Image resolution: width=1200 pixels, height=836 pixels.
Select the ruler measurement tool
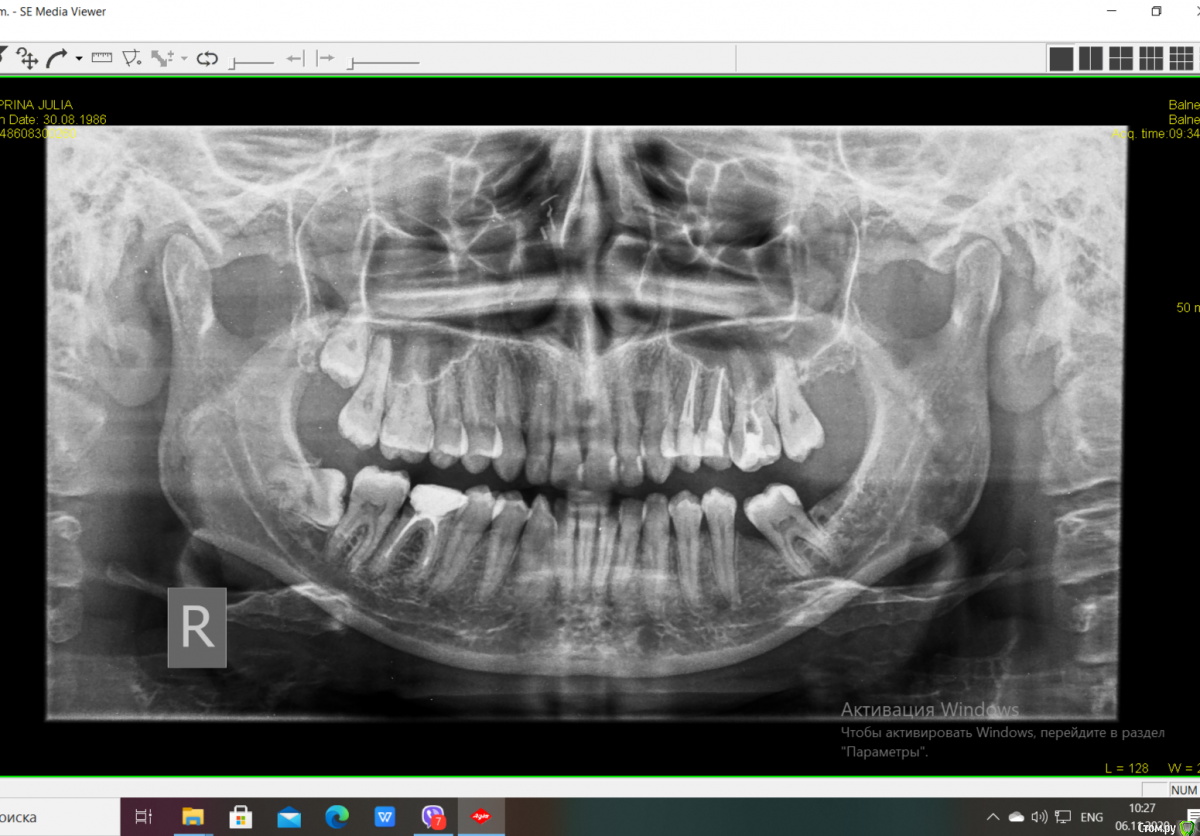click(x=102, y=58)
